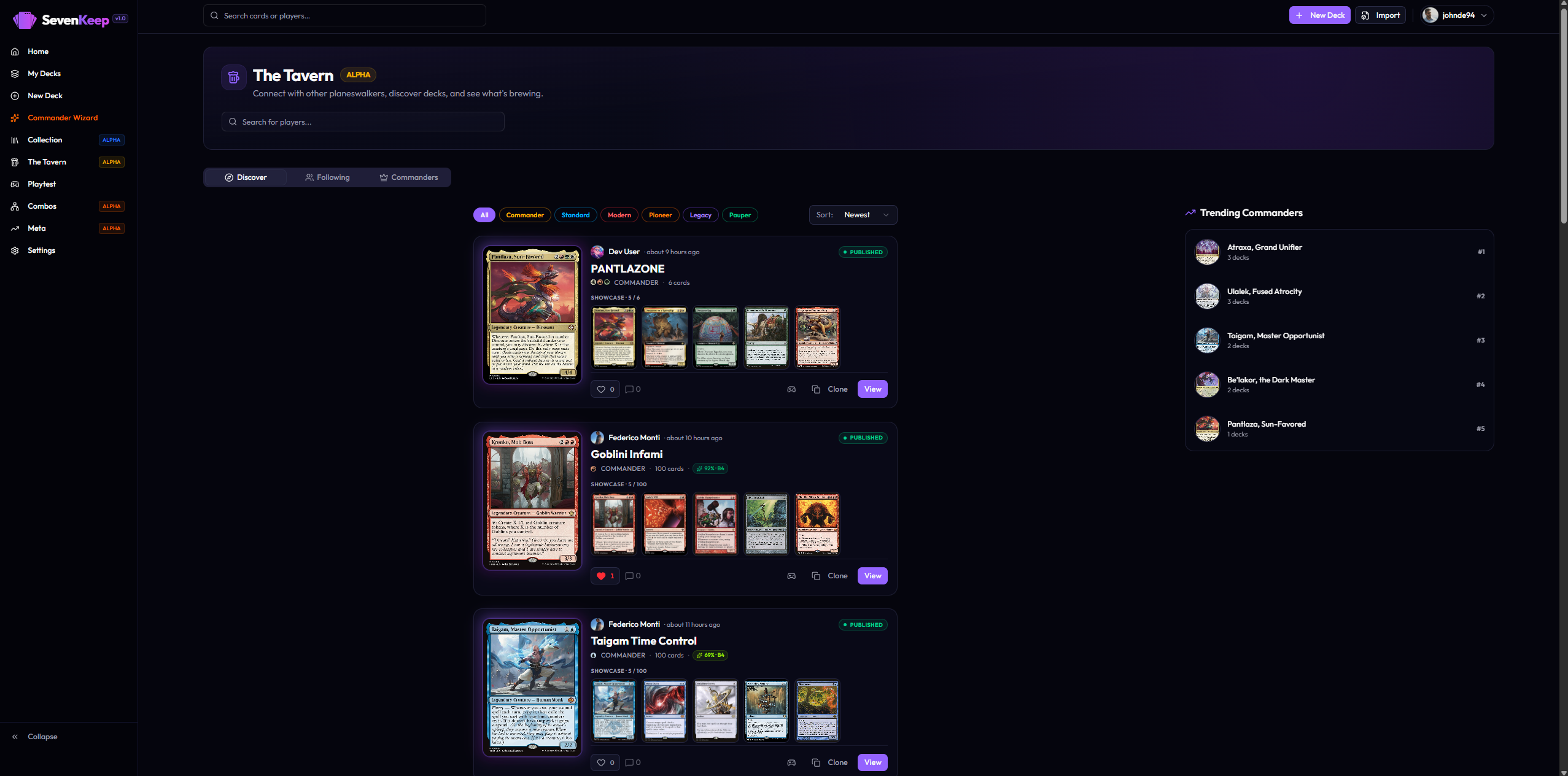Open The Tavern mug icon in sidebar
Image resolution: width=1568 pixels, height=776 pixels.
tap(15, 162)
